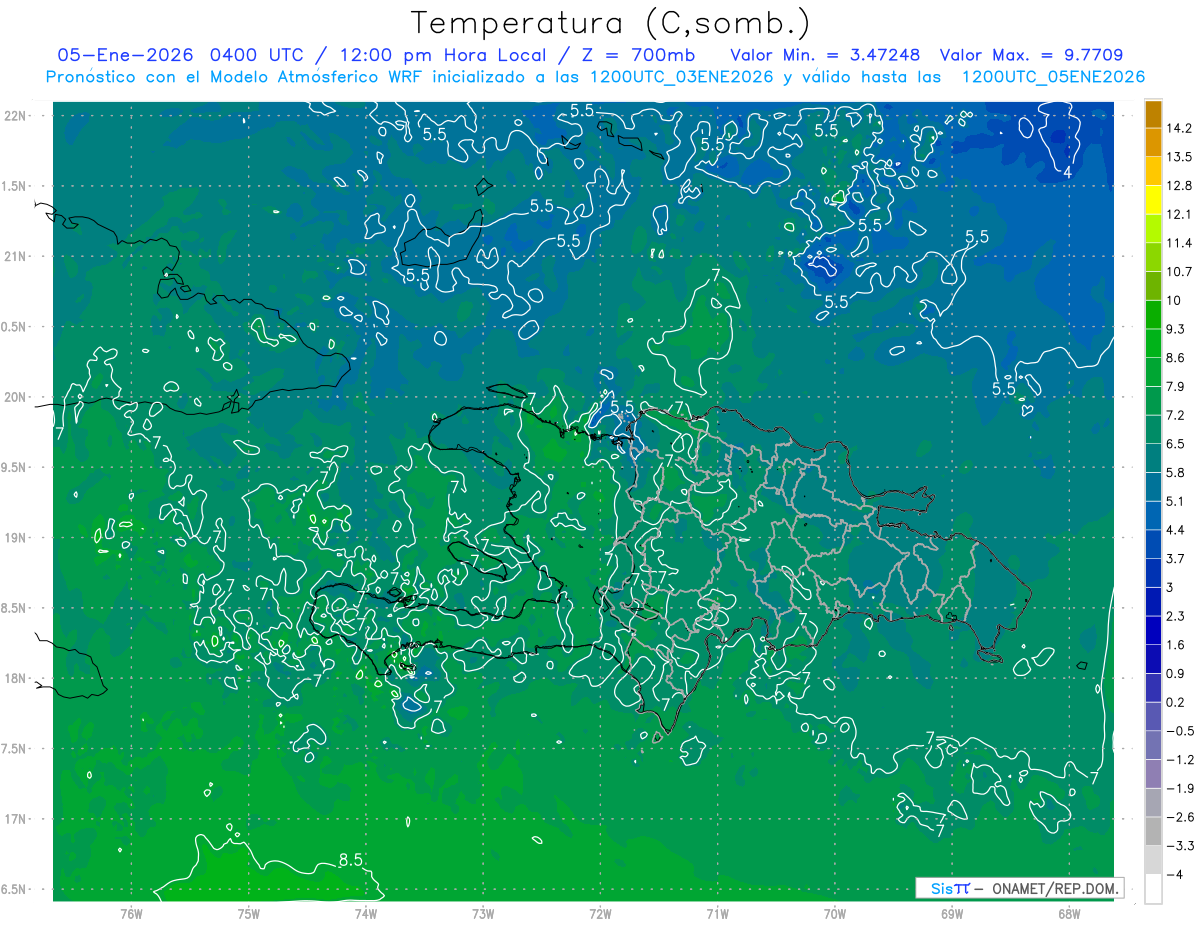Click the "12.8" colorbar value
Screen dimensions: 1200x927
pyautogui.click(x=1179, y=185)
